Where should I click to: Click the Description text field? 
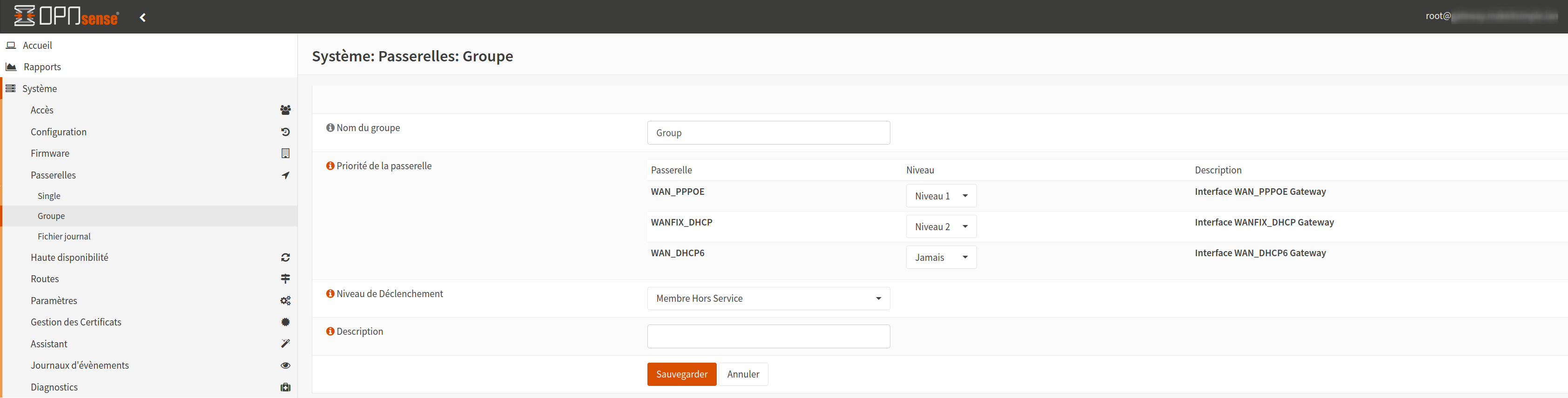click(768, 337)
